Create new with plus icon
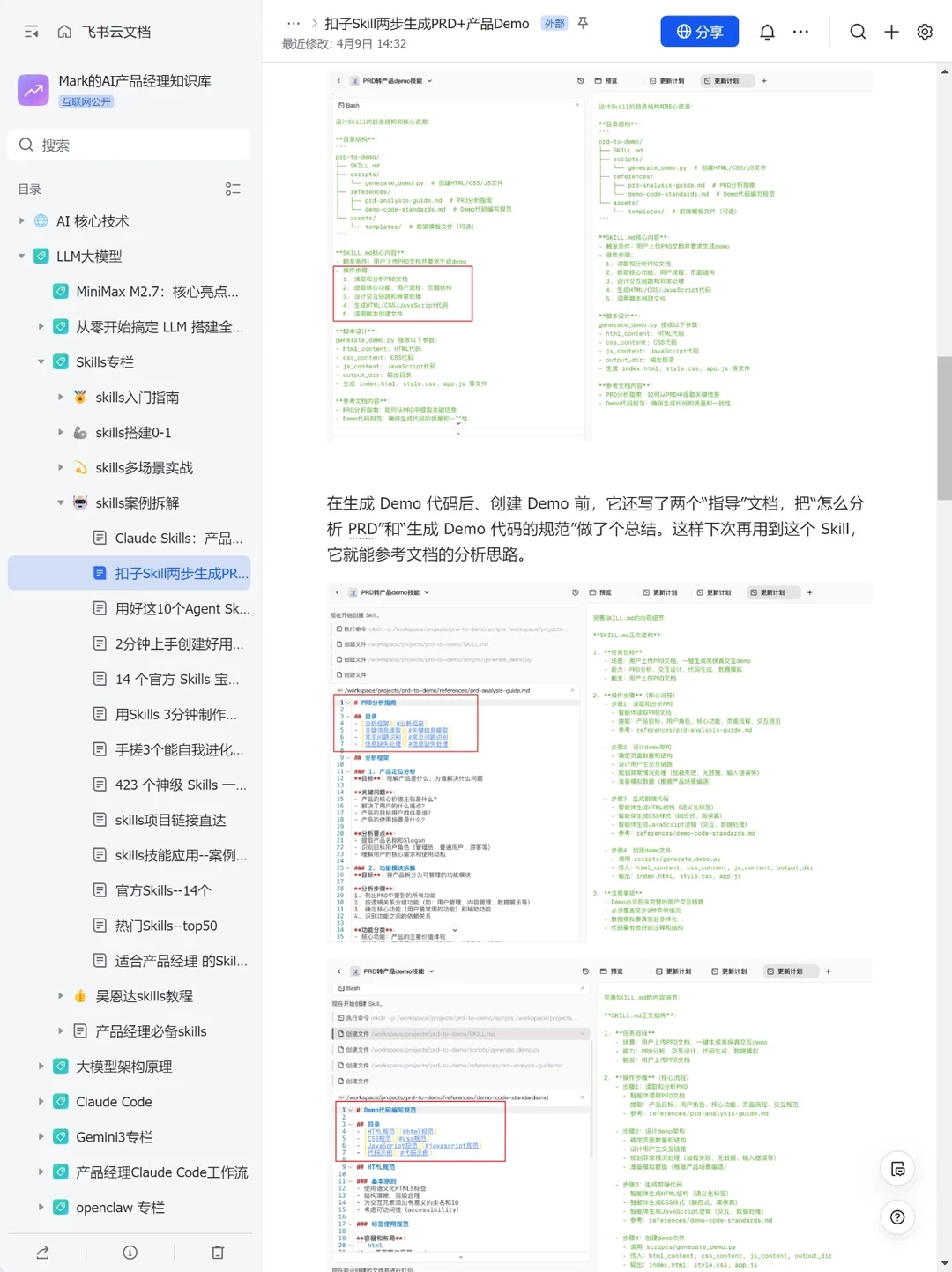The height and width of the screenshot is (1272, 952). 891,32
